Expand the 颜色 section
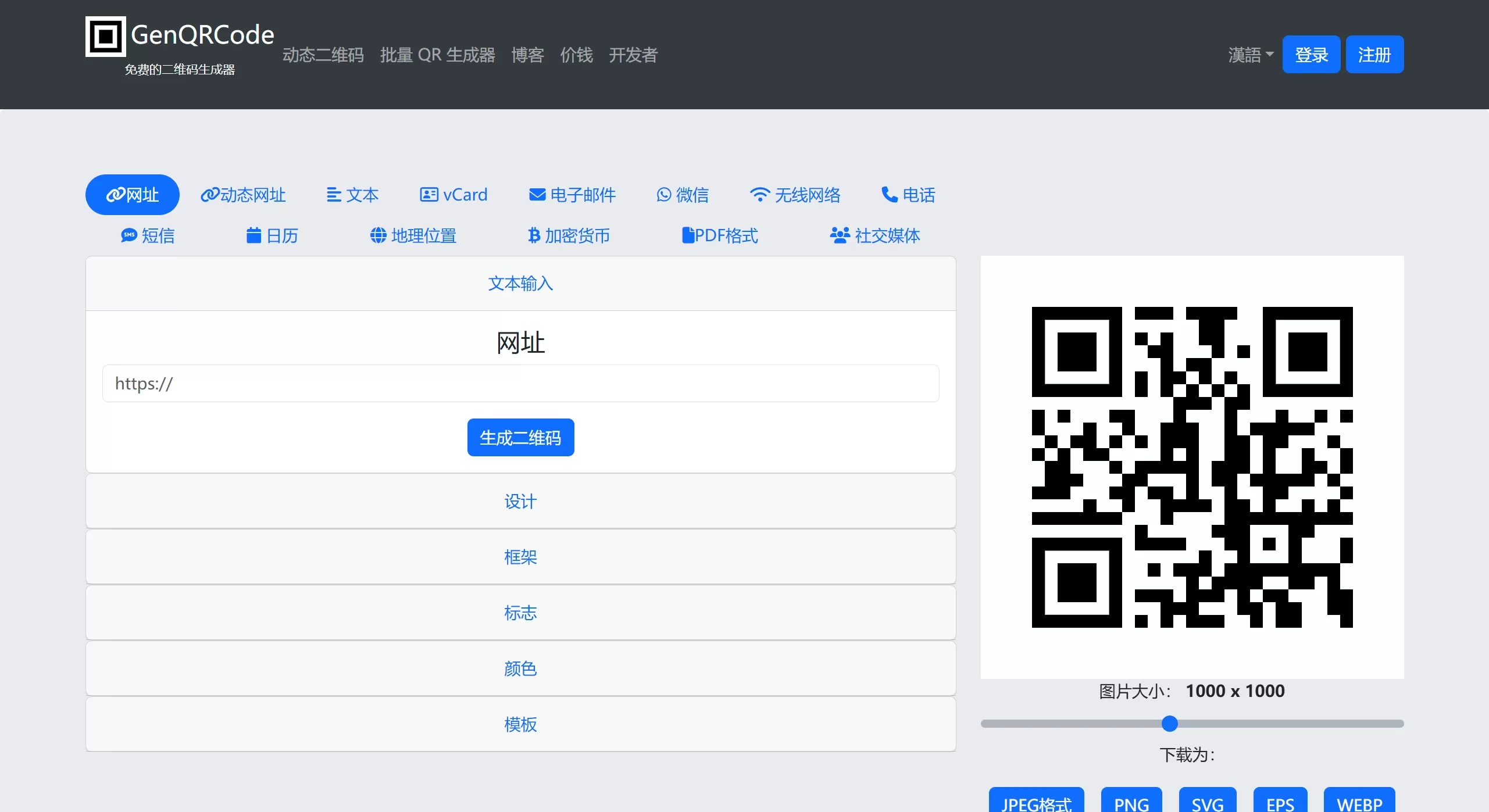Viewport: 1489px width, 812px height. tap(520, 668)
